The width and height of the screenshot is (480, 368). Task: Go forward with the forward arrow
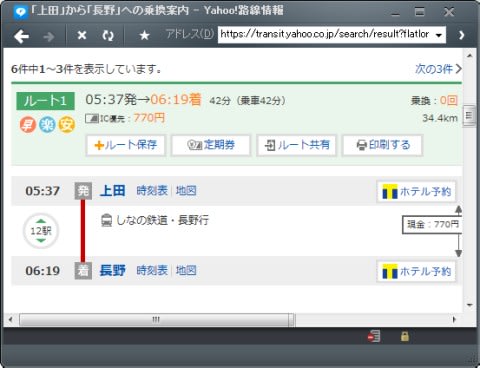(49, 36)
